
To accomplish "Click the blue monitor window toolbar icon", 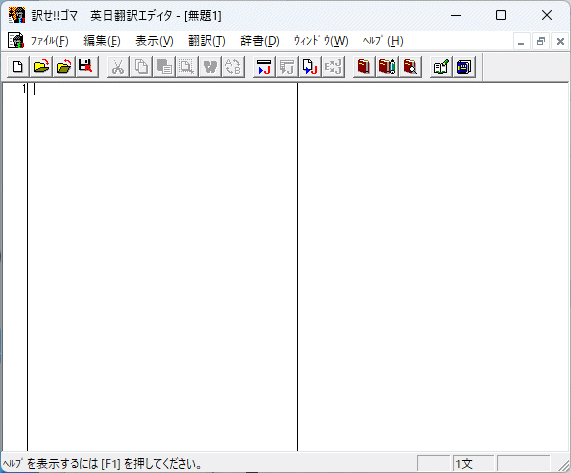I will 464,67.
